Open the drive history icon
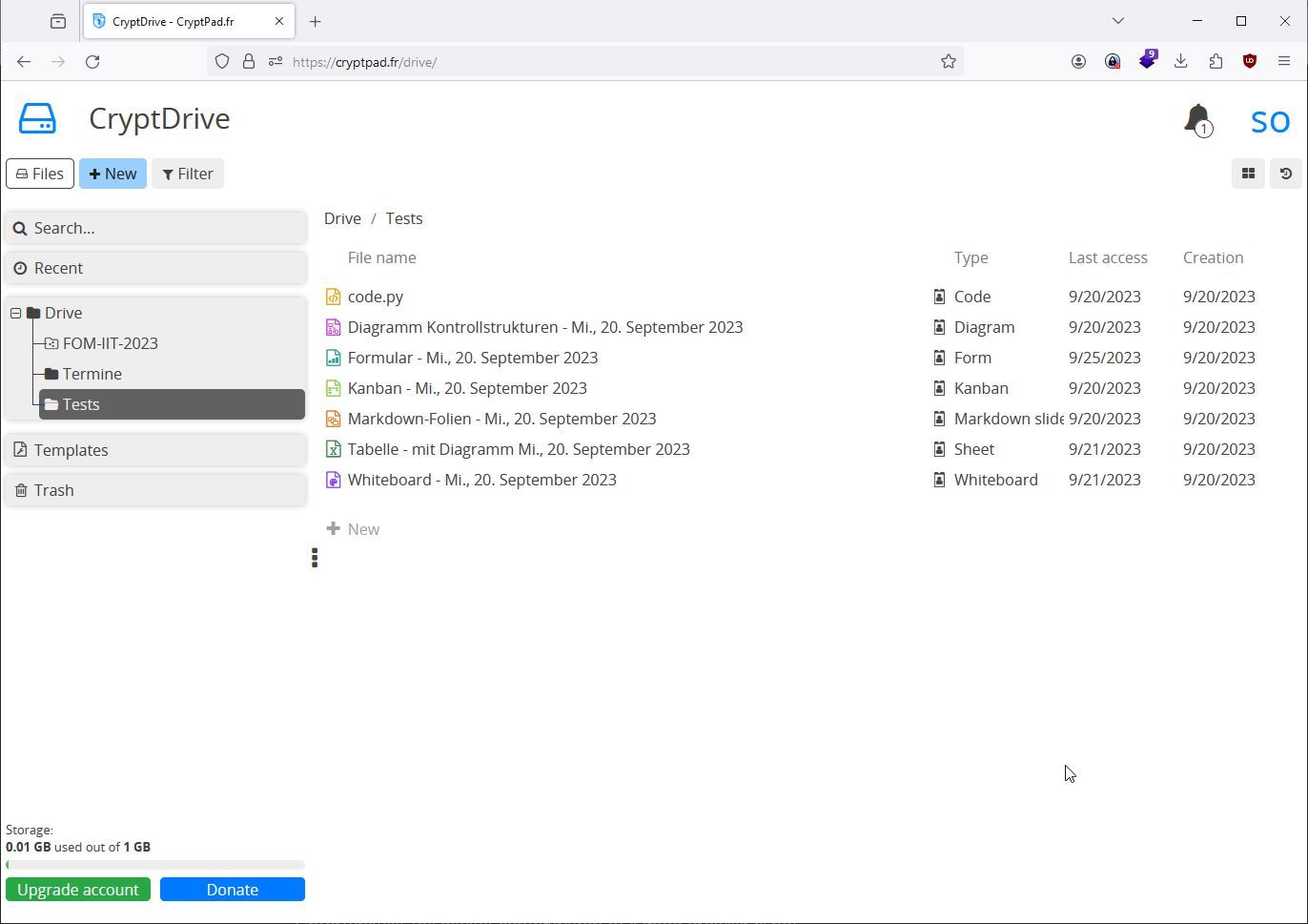This screenshot has width=1308, height=924. 1285,174
